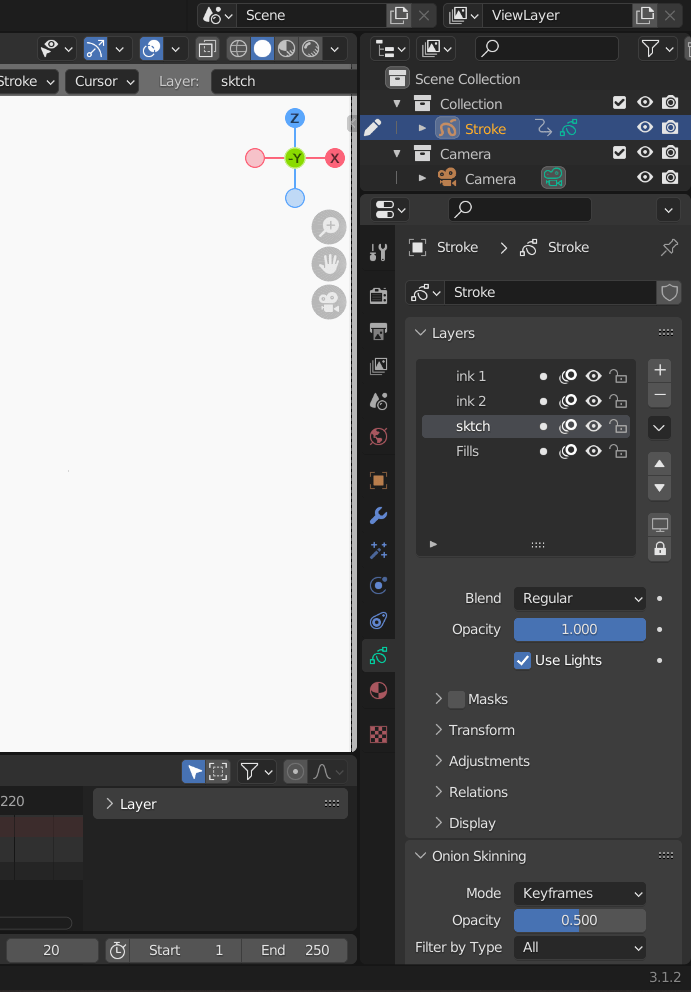This screenshot has height=992, width=691.
Task: Hide the ink 1 layer
Action: pyautogui.click(x=593, y=376)
